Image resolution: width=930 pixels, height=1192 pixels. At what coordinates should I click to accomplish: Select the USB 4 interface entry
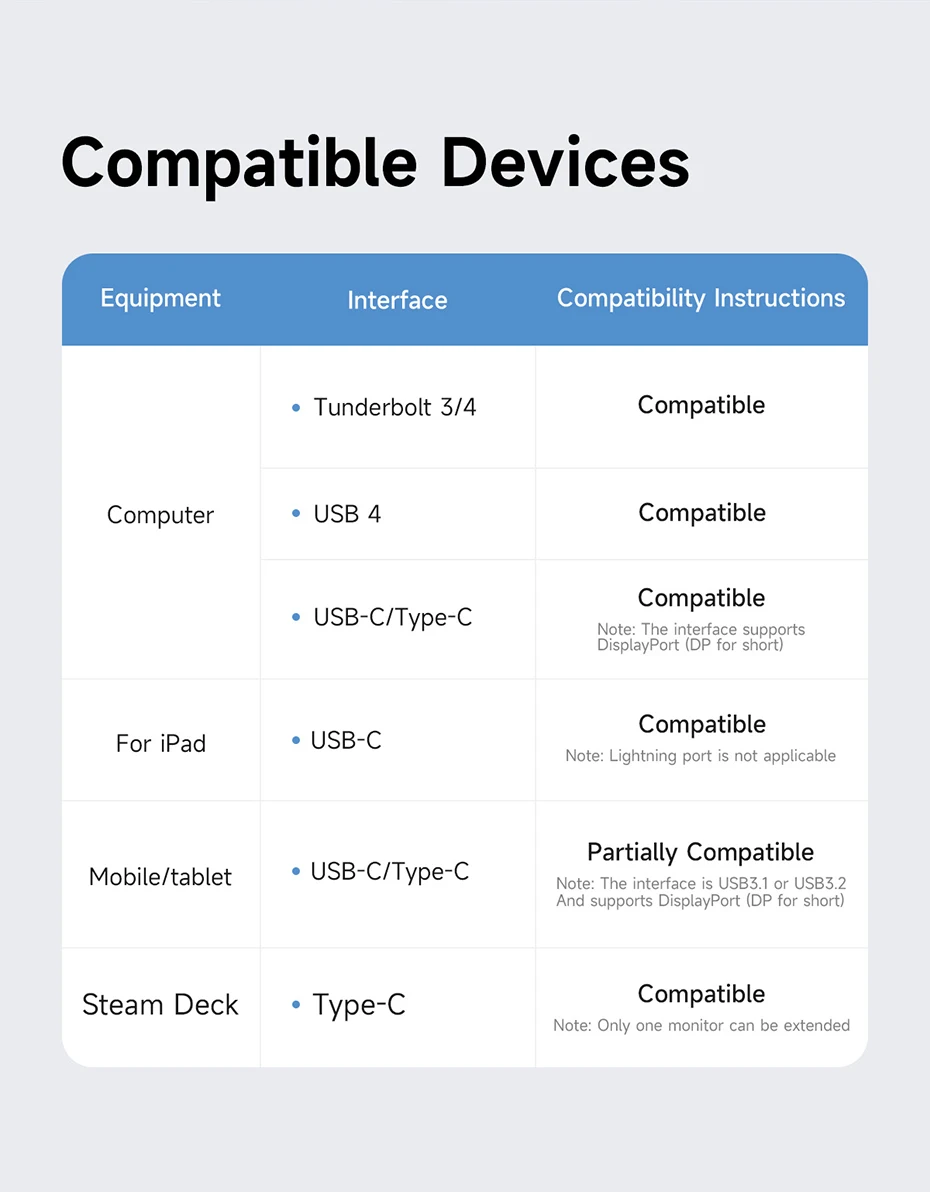pos(347,514)
